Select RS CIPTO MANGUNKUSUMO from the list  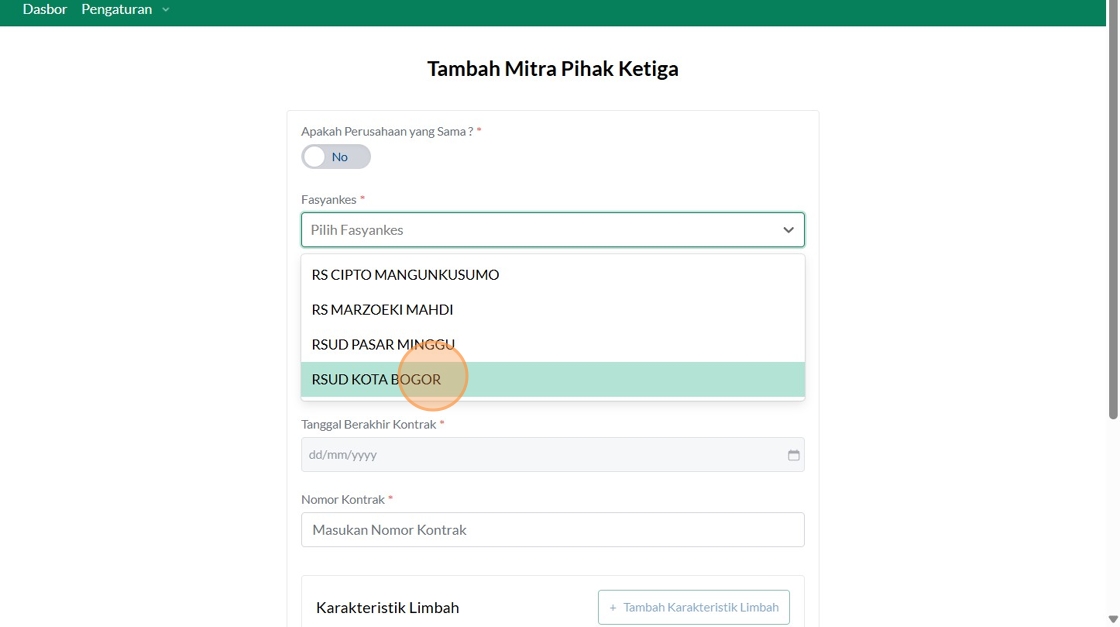click(553, 275)
